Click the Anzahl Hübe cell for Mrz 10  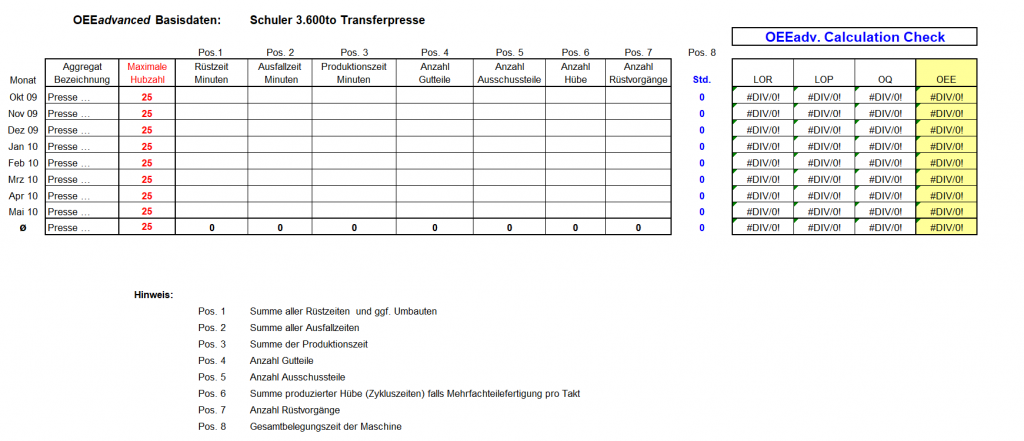pos(576,179)
